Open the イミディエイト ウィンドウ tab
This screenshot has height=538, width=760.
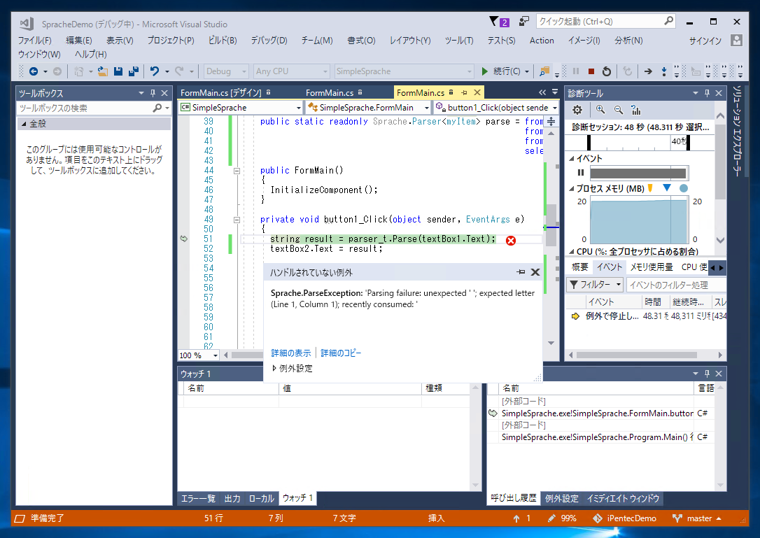(623, 498)
